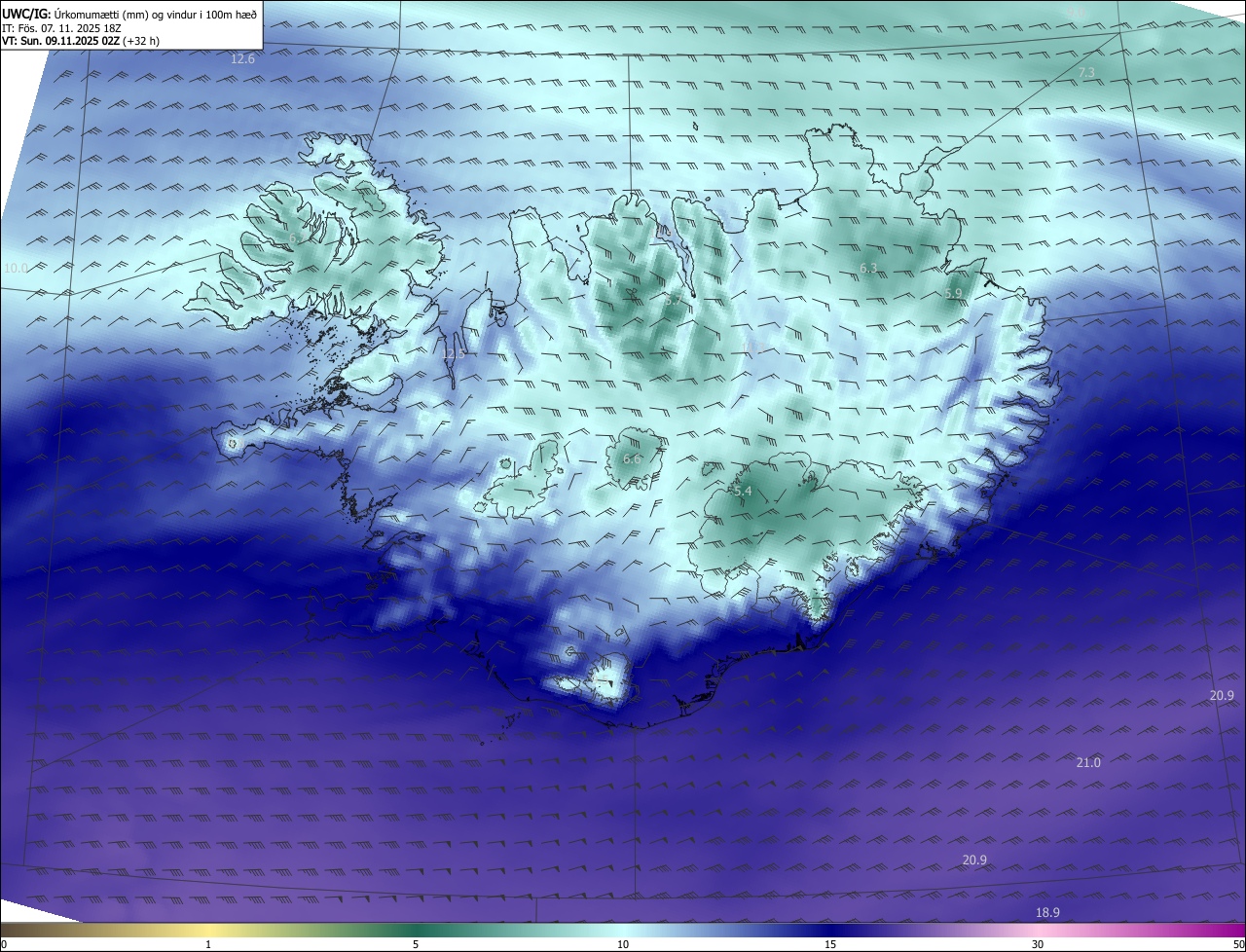Click the 'VT: Sun. 09.11.2025 02Z (+32 h)' line

click(x=81, y=41)
